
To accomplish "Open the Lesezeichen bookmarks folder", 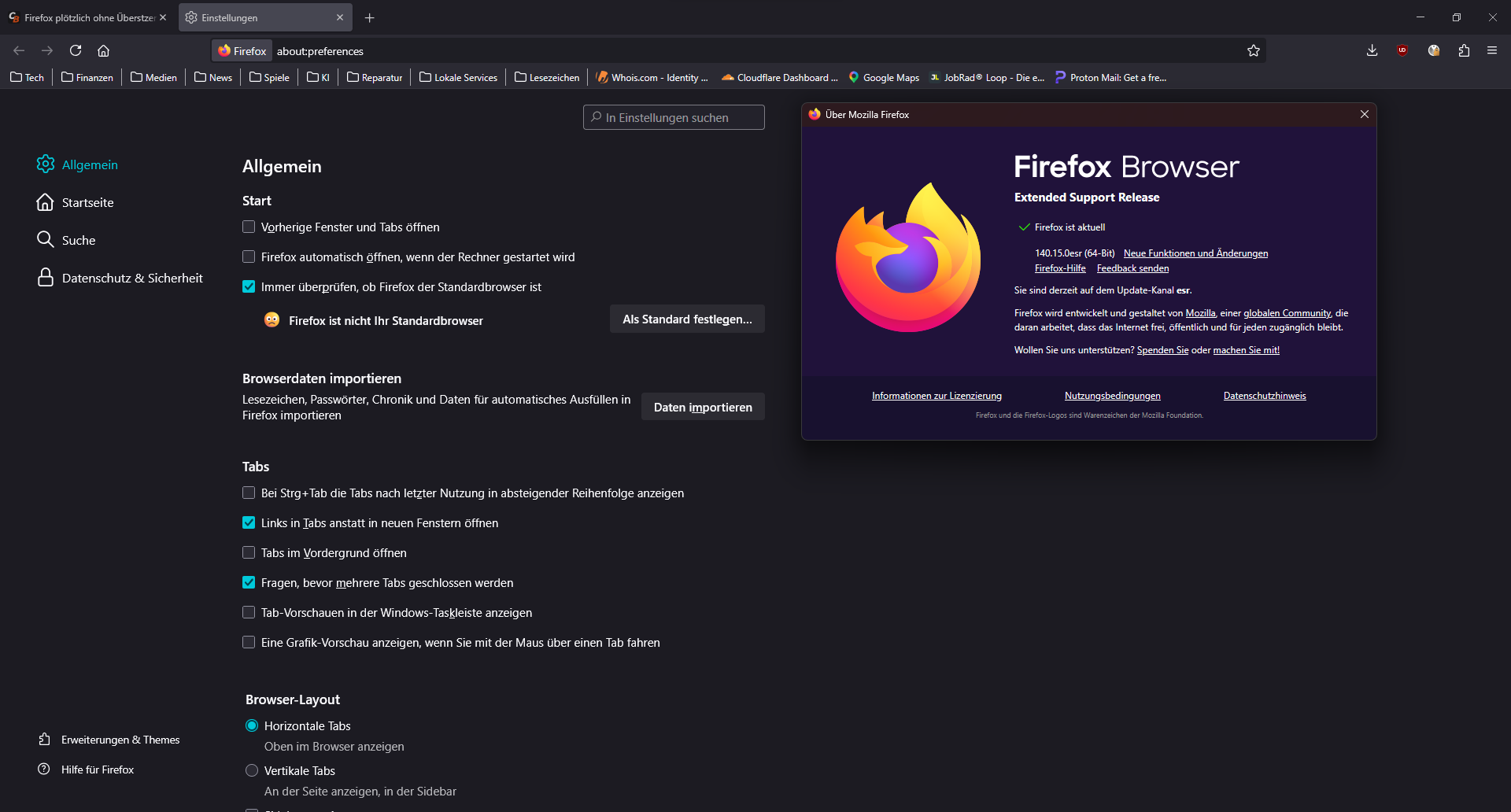I will click(x=547, y=77).
